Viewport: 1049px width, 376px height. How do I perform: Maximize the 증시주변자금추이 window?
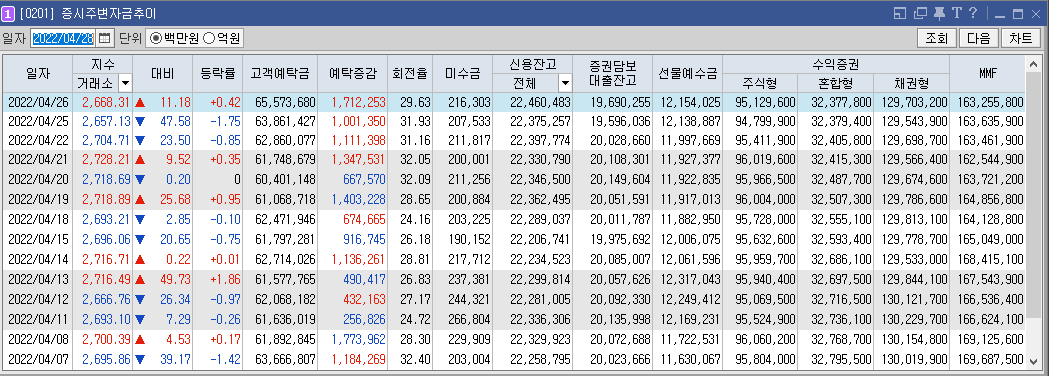coord(1018,14)
